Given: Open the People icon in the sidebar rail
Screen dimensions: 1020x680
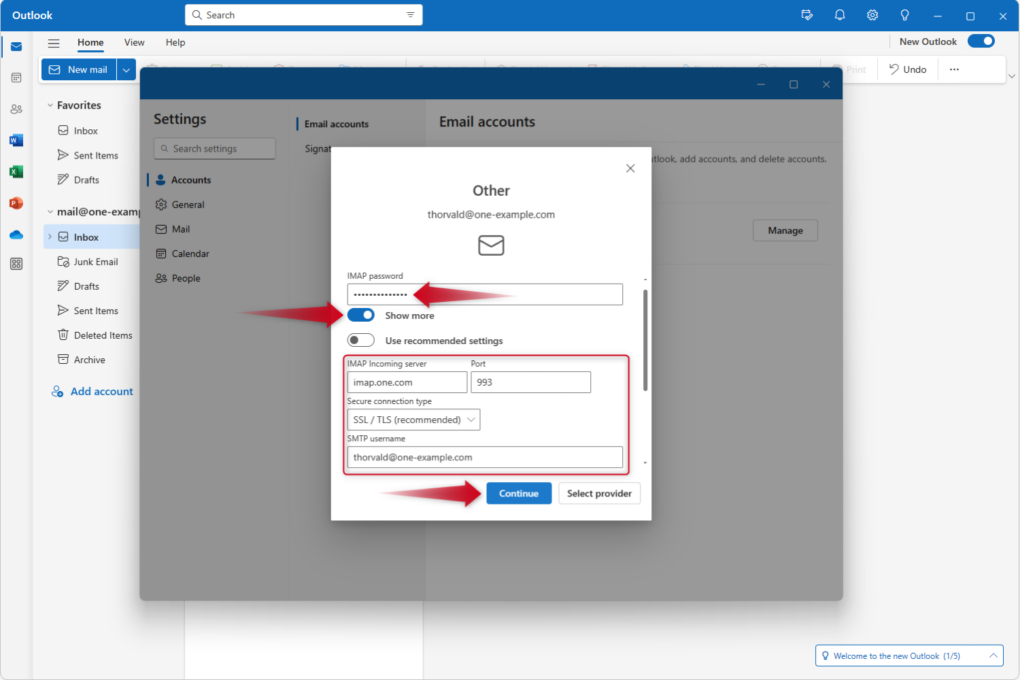Looking at the screenshot, I should 14,110.
